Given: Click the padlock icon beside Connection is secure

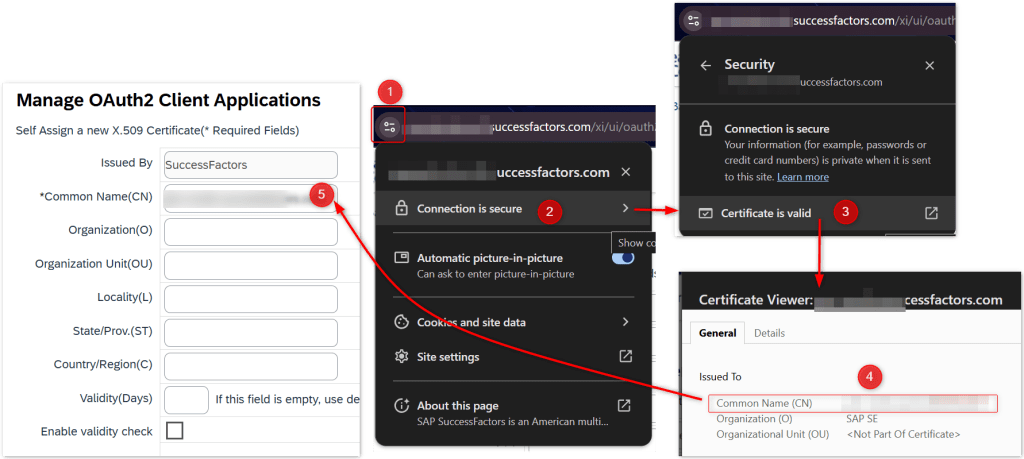Looking at the screenshot, I should point(401,209).
